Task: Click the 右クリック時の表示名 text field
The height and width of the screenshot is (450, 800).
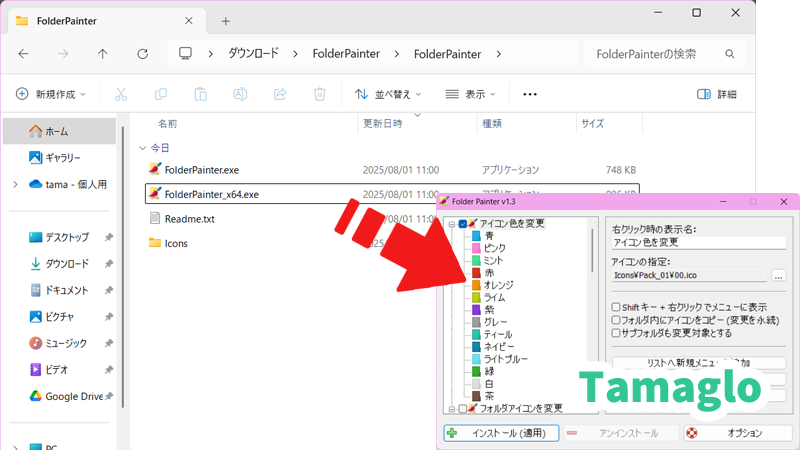Action: click(699, 242)
